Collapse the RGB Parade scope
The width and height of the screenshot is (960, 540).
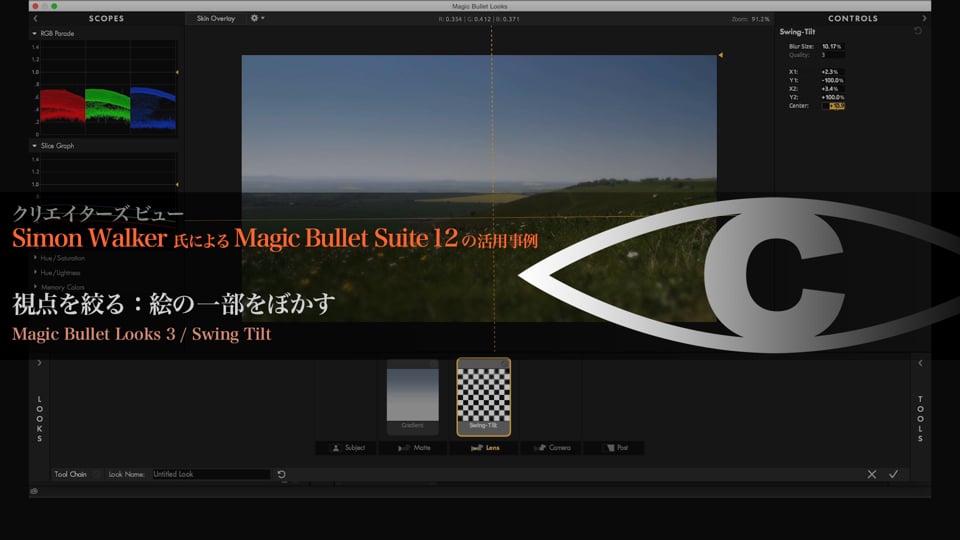(34, 34)
